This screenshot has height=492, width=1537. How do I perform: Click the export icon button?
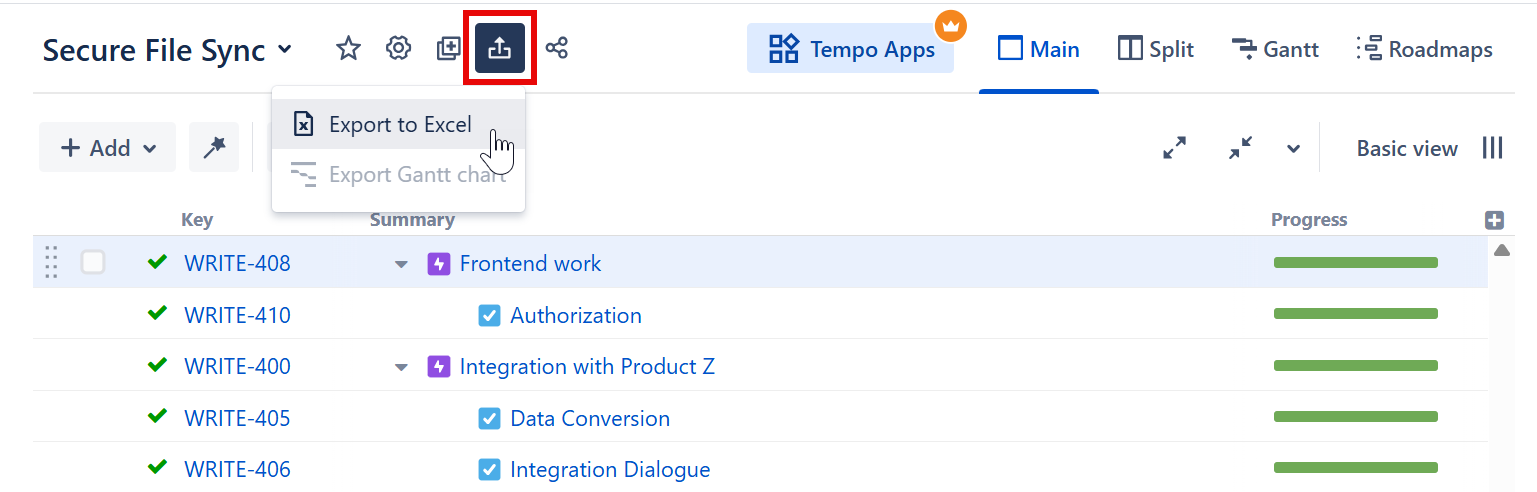(500, 48)
